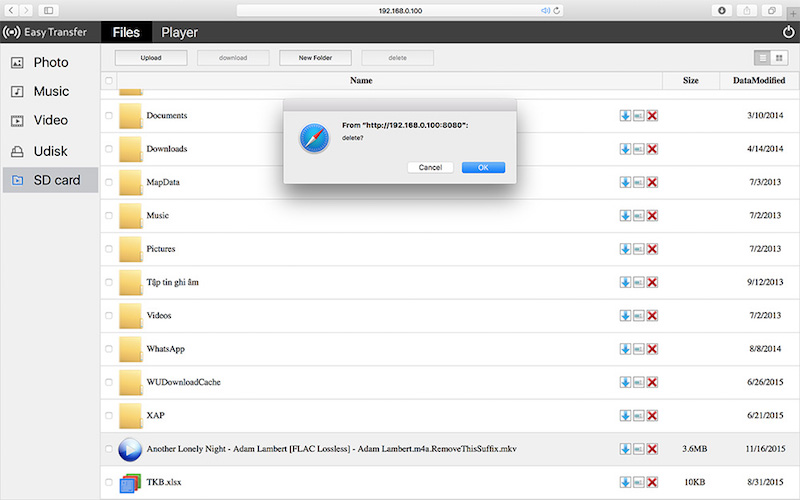800x500 pixels.
Task: Check the Pictures folder checkbox
Action: [x=109, y=249]
